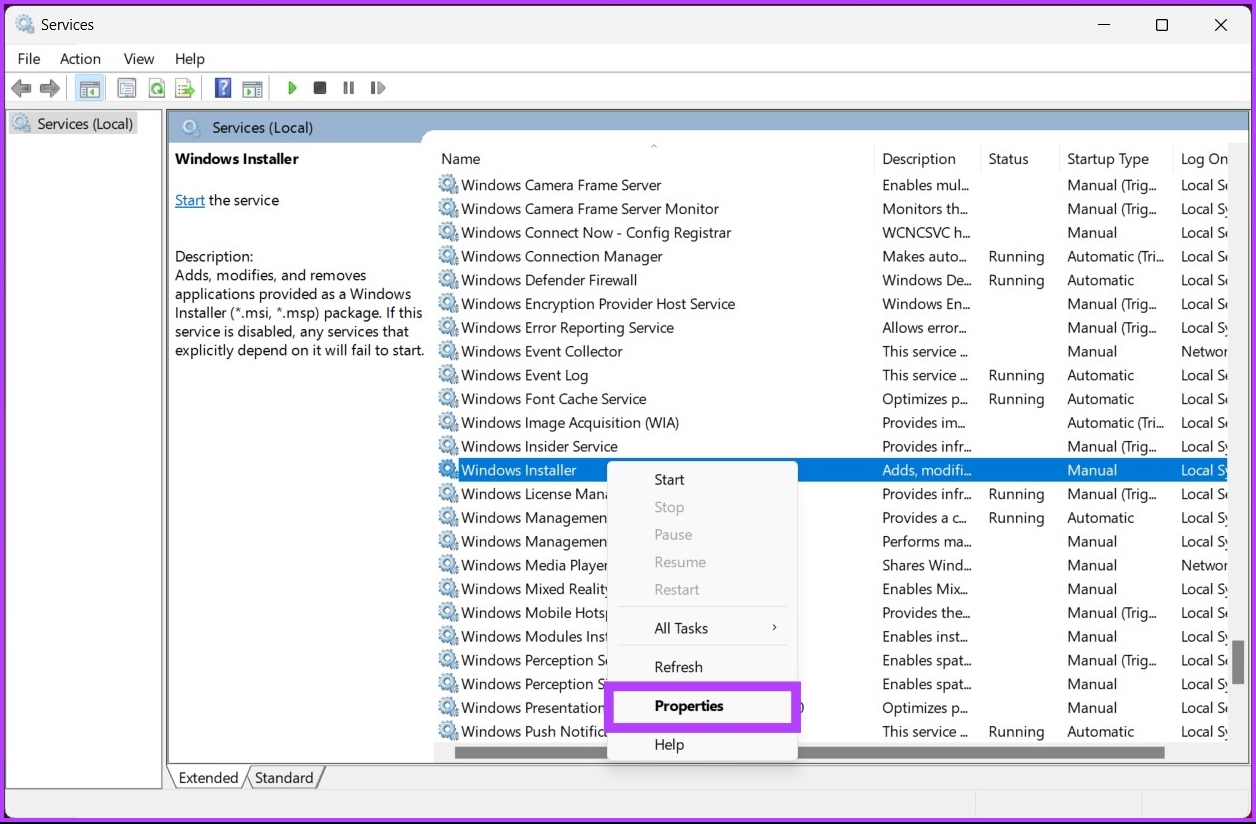Select the Windows Event Collector row
This screenshot has width=1256, height=824.
tap(833, 351)
